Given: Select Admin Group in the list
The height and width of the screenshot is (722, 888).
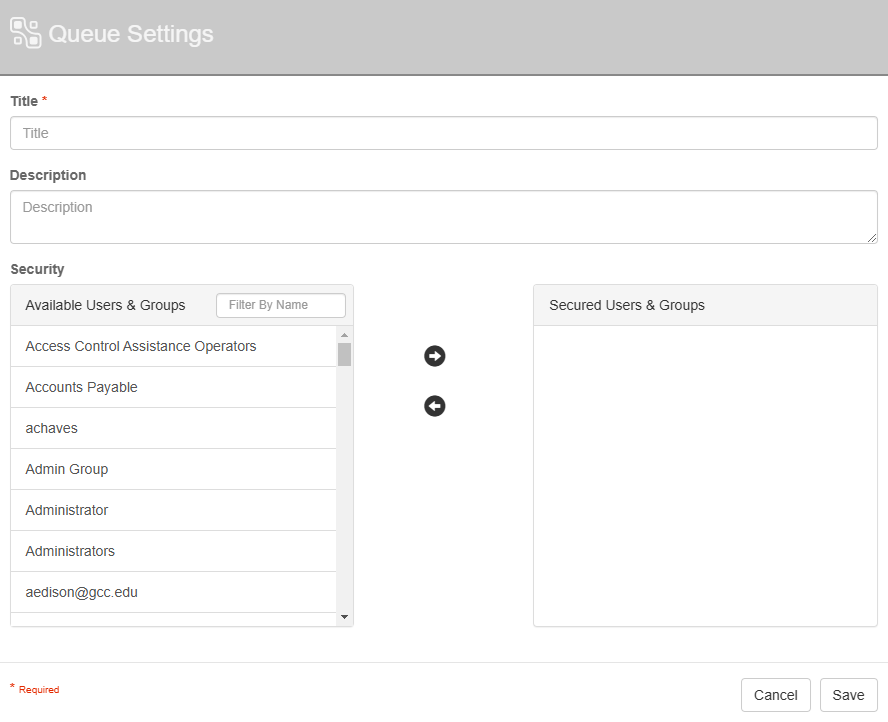Looking at the screenshot, I should (x=67, y=469).
